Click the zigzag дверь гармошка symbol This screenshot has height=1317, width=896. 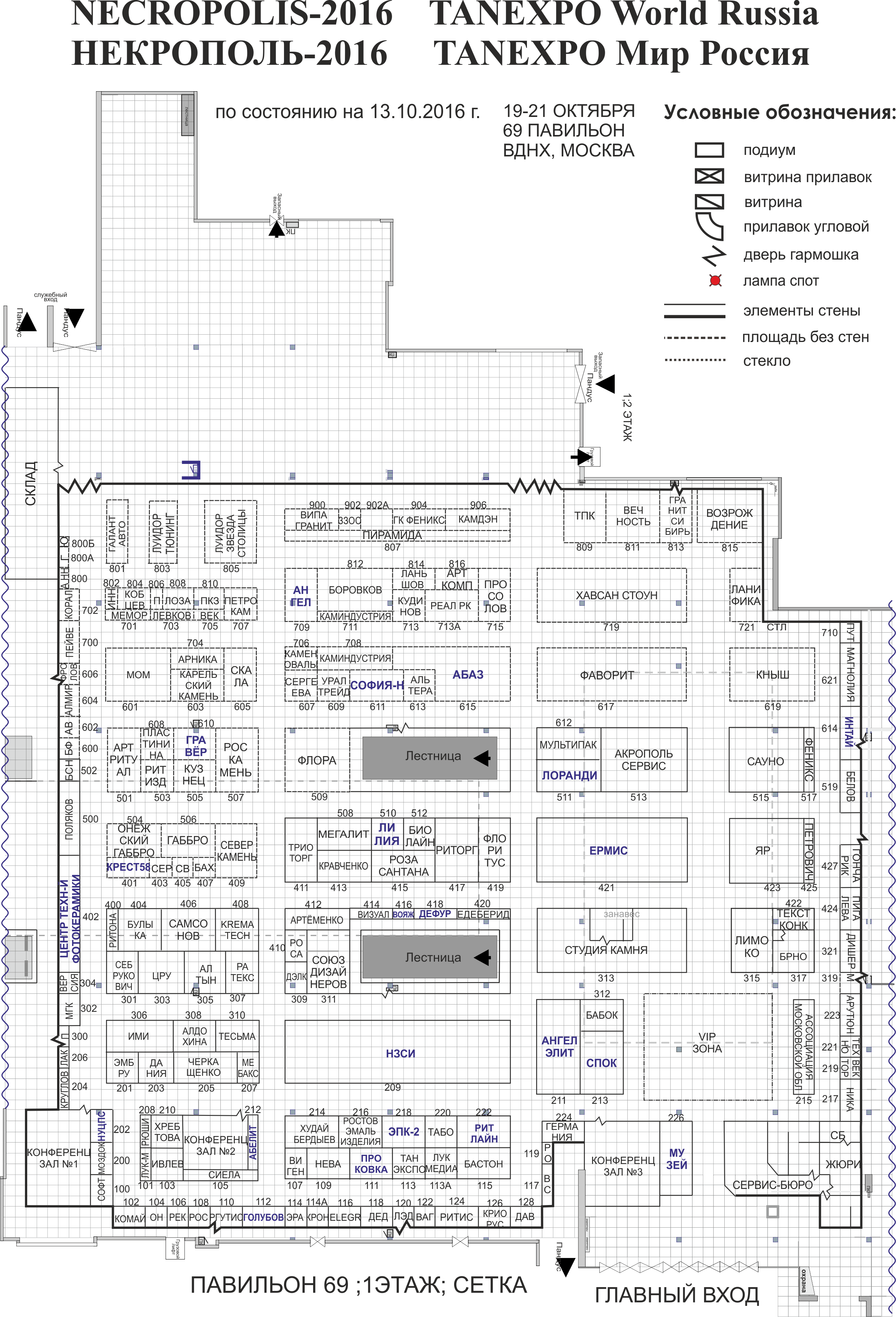click(x=714, y=256)
